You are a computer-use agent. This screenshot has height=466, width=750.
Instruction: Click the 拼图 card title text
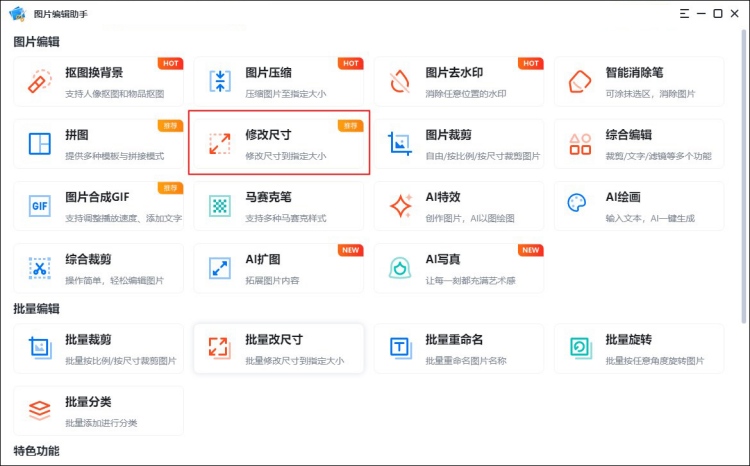tap(77, 135)
